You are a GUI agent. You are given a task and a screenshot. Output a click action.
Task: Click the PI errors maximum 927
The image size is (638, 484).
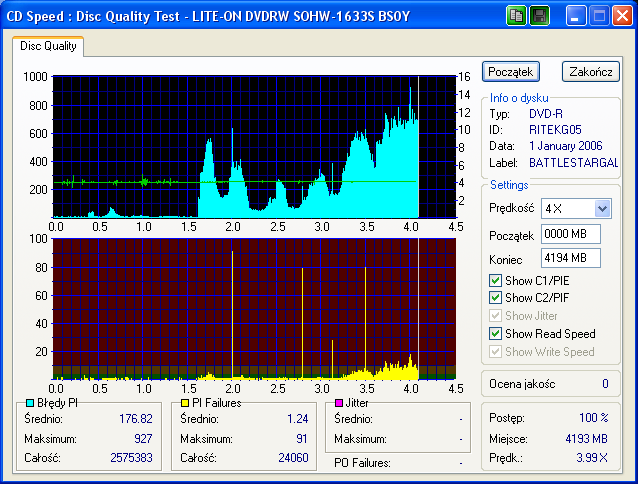point(143,438)
